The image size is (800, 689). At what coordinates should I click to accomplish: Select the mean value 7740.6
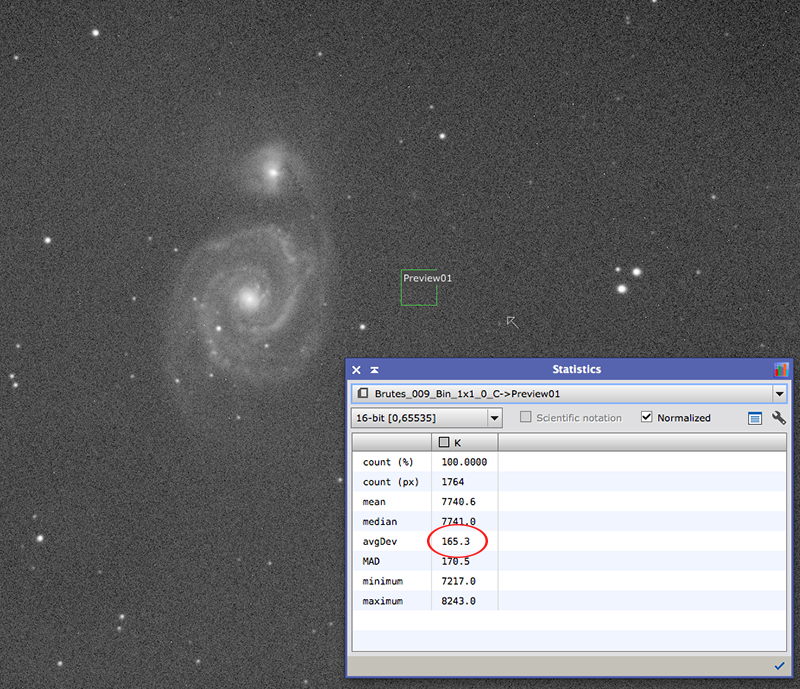point(458,502)
